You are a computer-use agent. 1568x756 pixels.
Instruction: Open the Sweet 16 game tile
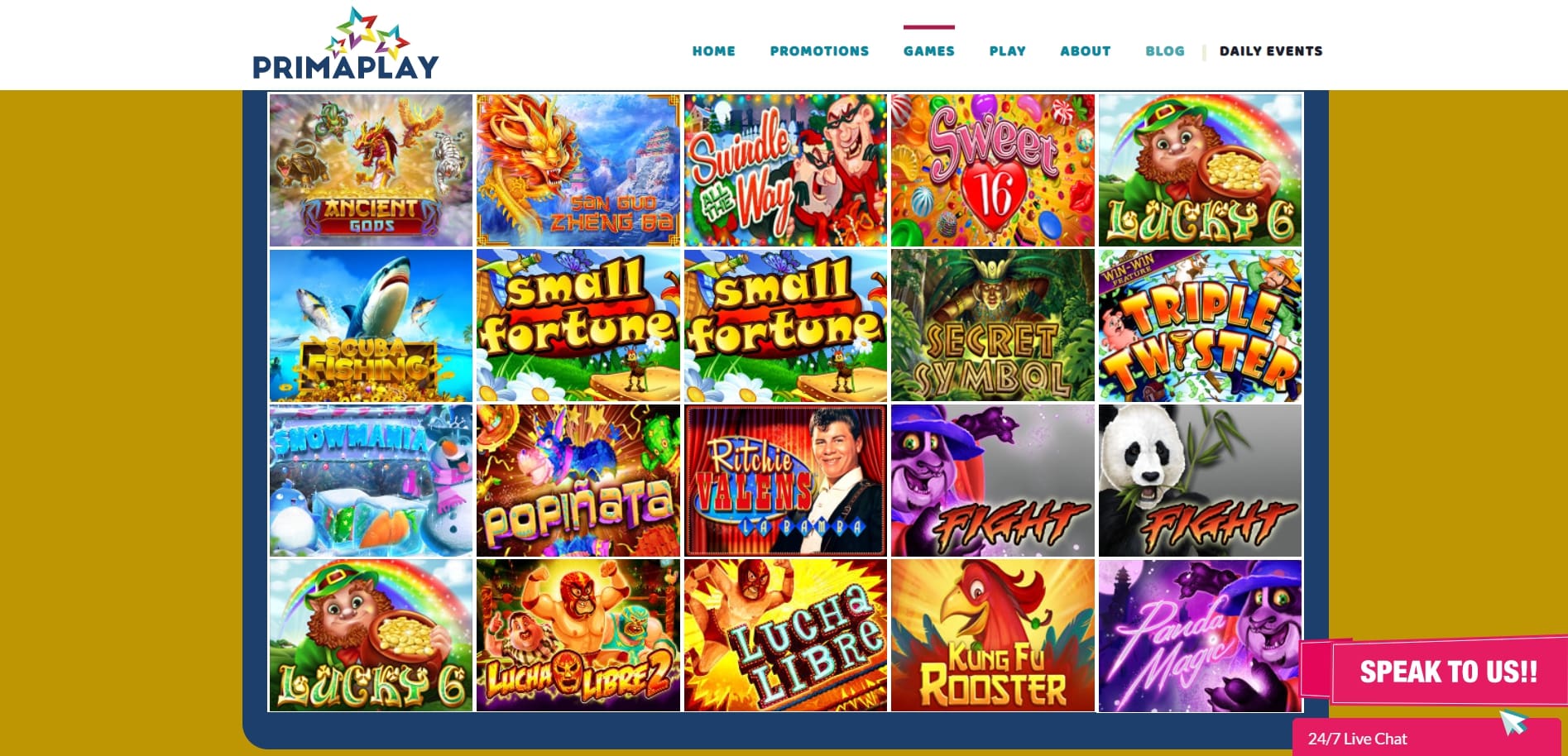[x=992, y=170]
